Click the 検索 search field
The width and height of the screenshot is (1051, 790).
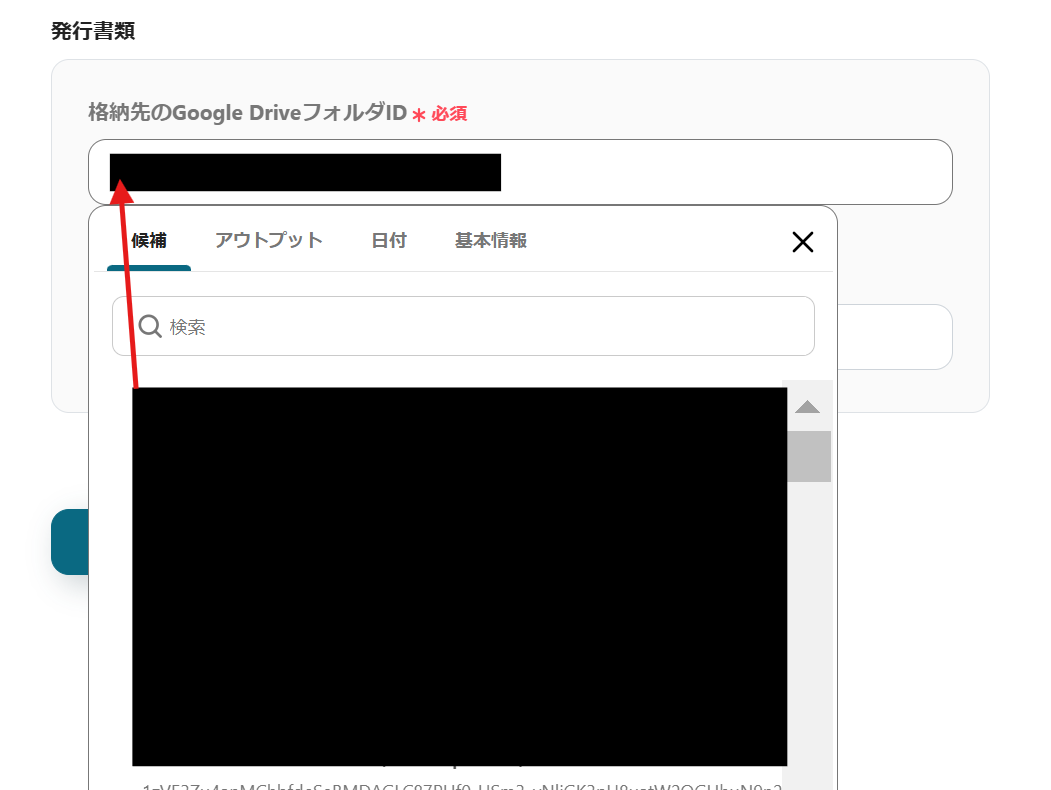point(463,326)
